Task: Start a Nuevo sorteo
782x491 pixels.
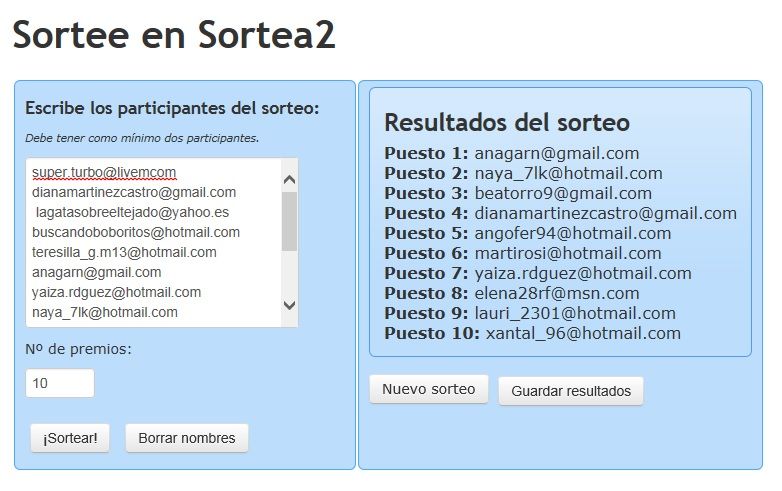Action: coord(428,389)
